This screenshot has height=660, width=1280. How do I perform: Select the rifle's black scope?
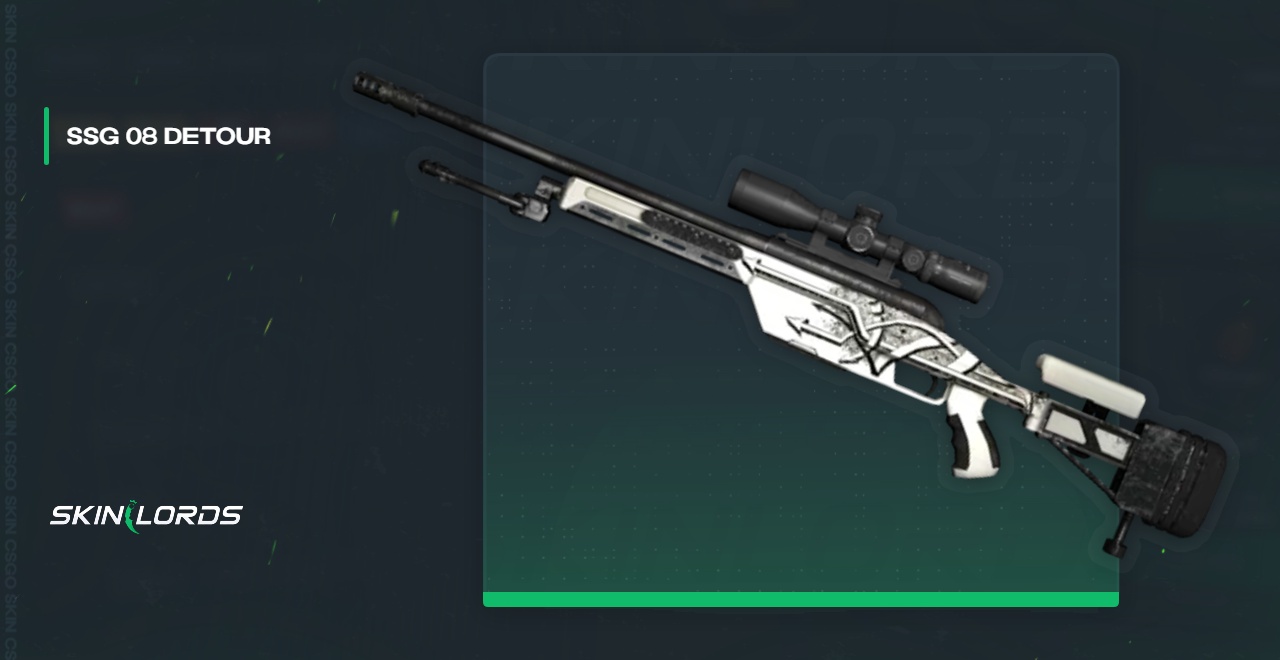[857, 228]
